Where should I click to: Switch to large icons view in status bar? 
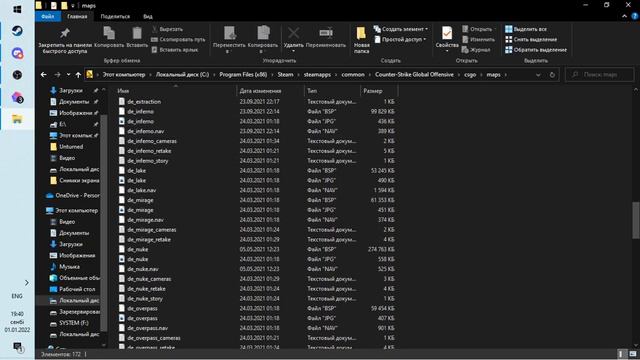click(x=633, y=354)
